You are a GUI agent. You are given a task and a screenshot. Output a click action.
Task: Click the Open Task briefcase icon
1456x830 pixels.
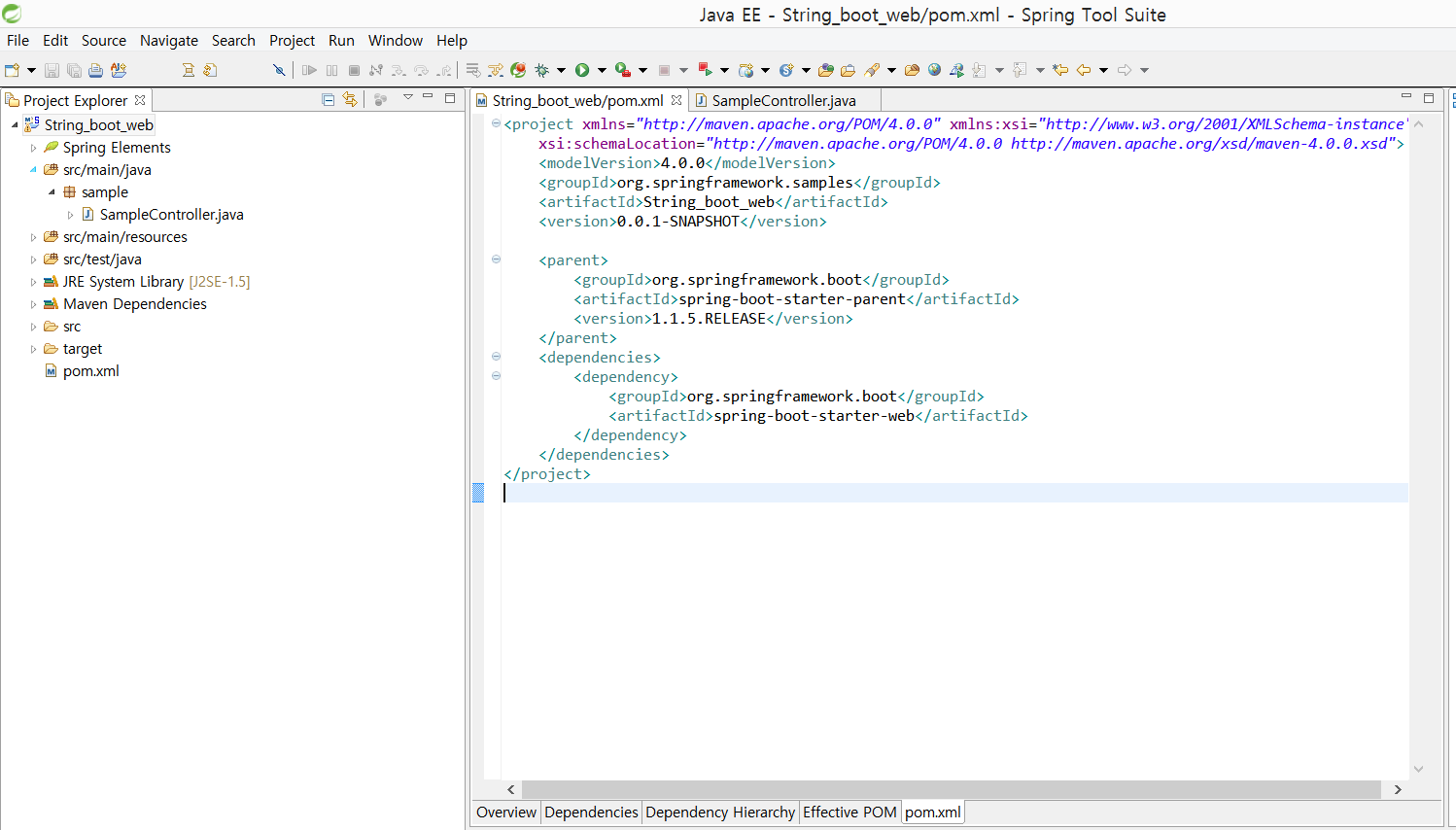coord(849,70)
